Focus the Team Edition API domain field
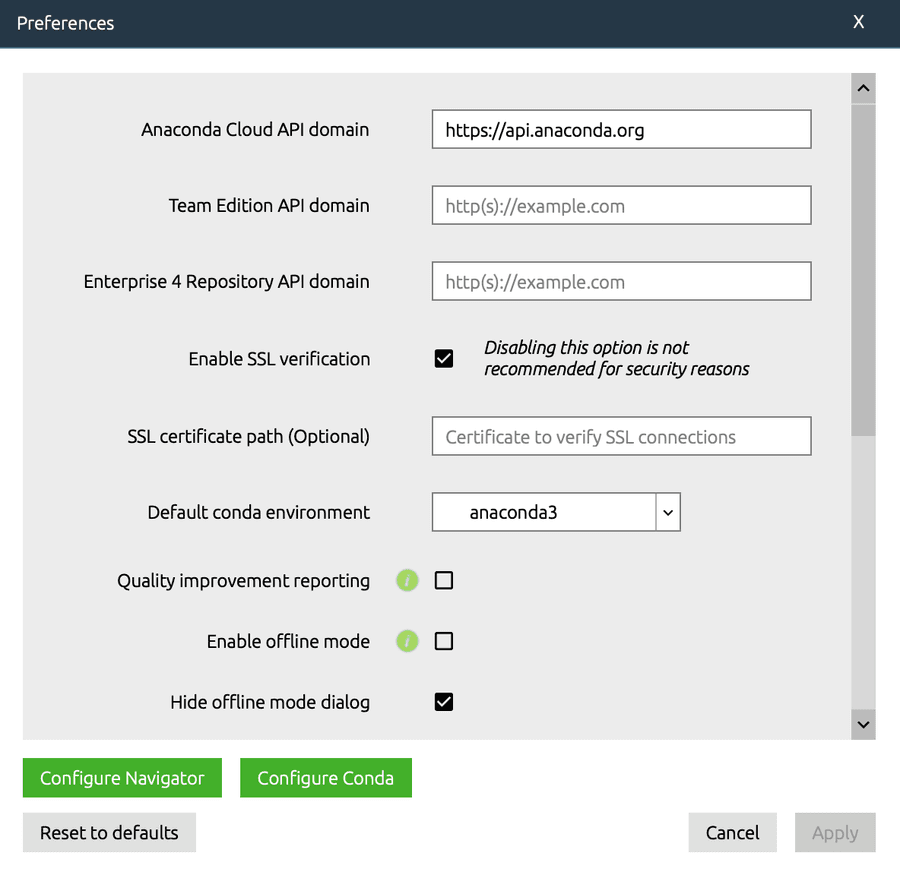Viewport: 900px width, 875px height. [x=622, y=206]
